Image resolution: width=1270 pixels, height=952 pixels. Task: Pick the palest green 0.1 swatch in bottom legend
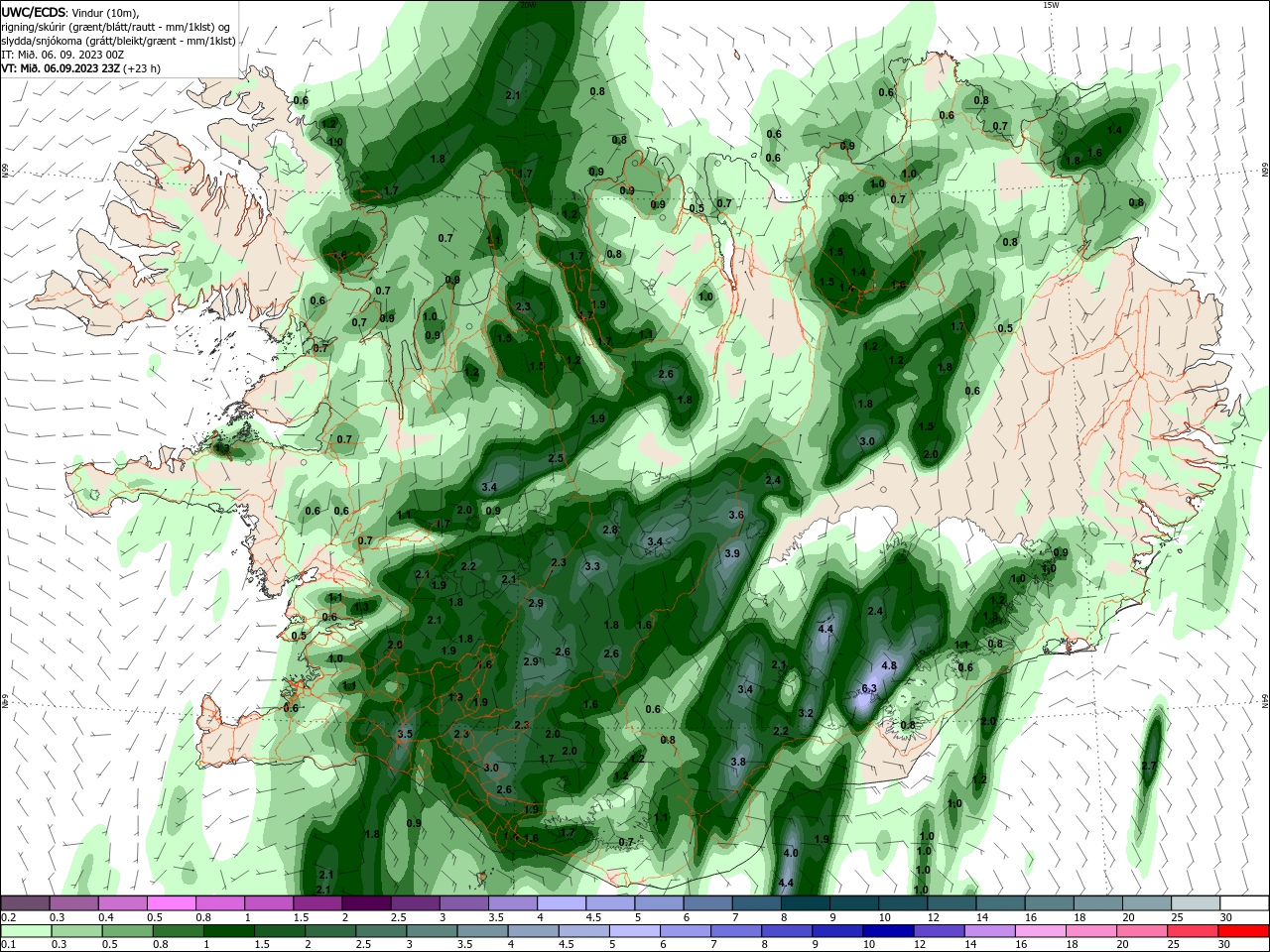[x=26, y=931]
